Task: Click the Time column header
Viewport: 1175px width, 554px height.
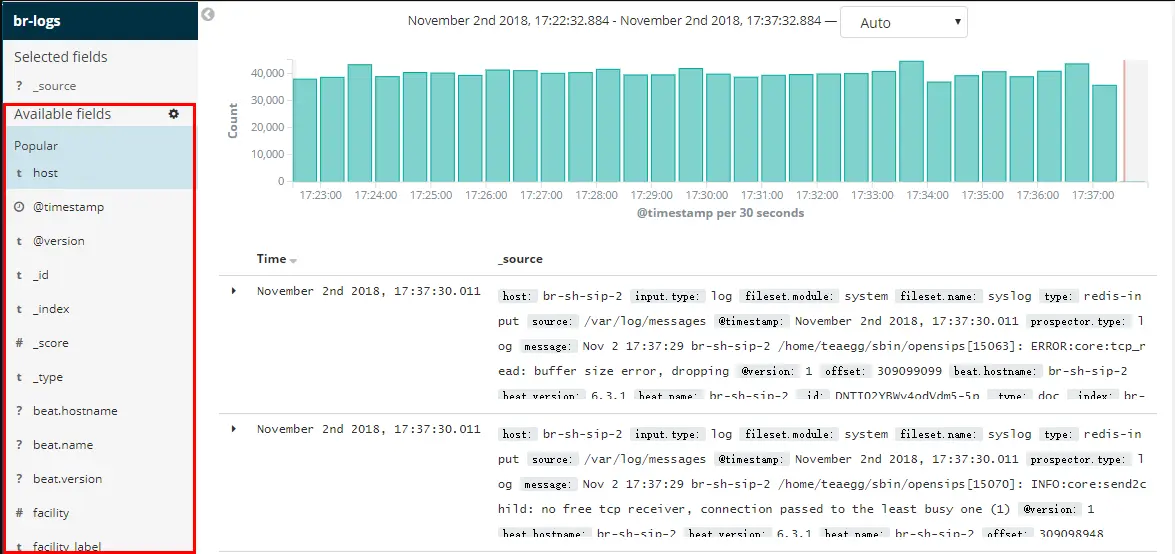Action: pos(271,259)
